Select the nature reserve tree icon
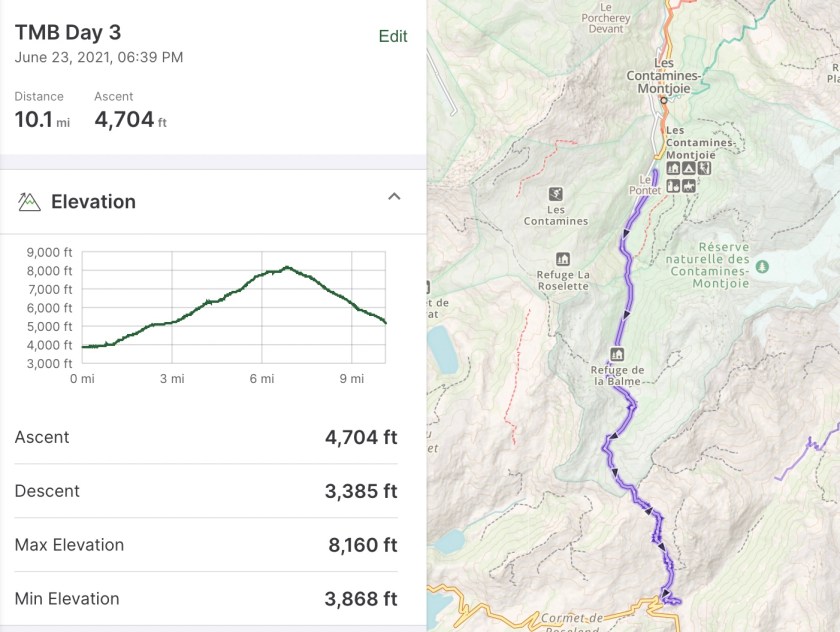This screenshot has width=840, height=632. (x=762, y=266)
